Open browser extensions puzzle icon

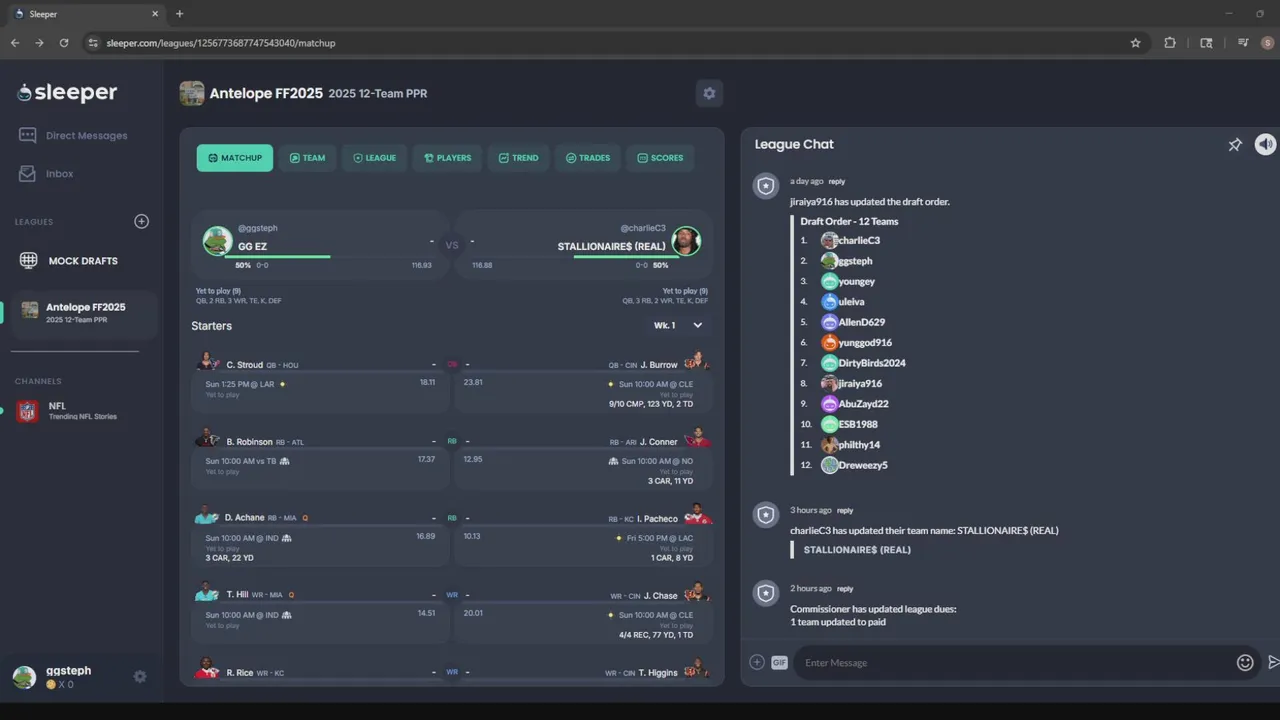click(1170, 43)
